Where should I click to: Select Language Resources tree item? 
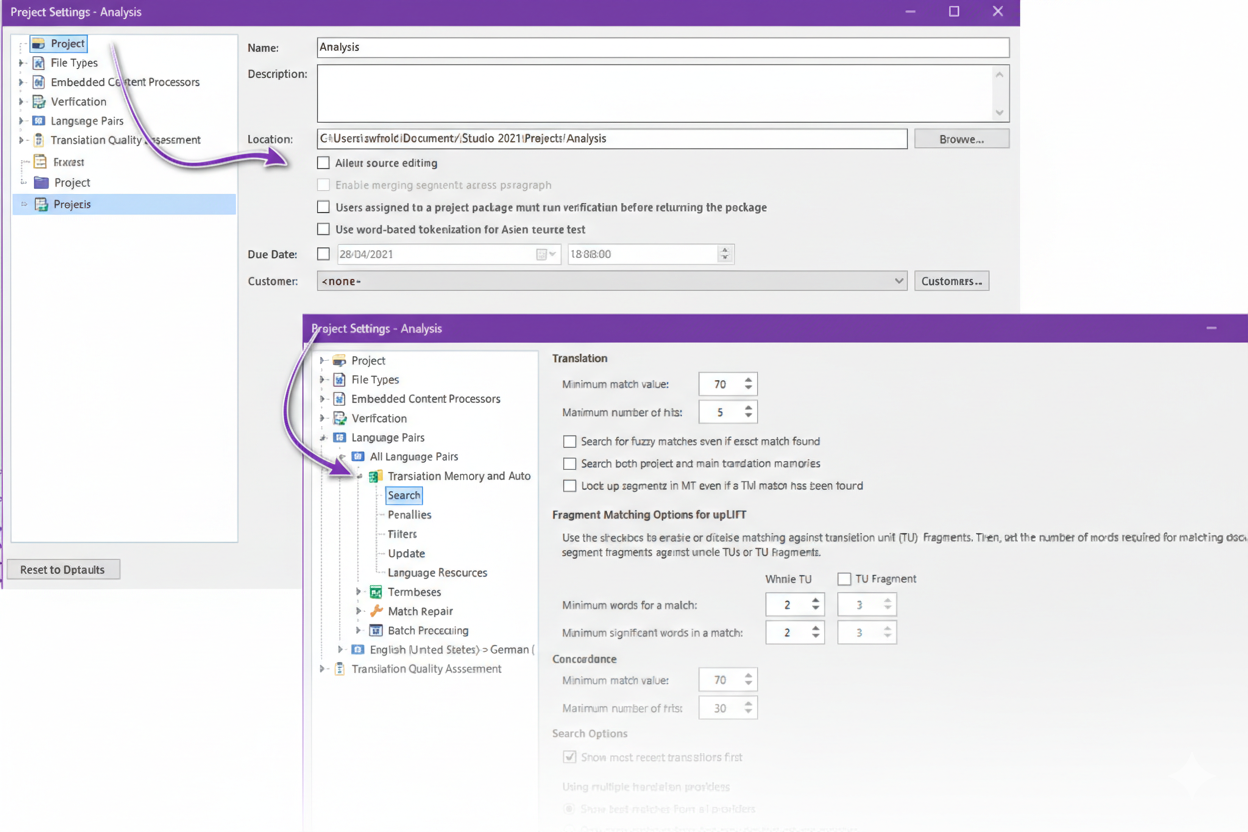[x=437, y=573]
